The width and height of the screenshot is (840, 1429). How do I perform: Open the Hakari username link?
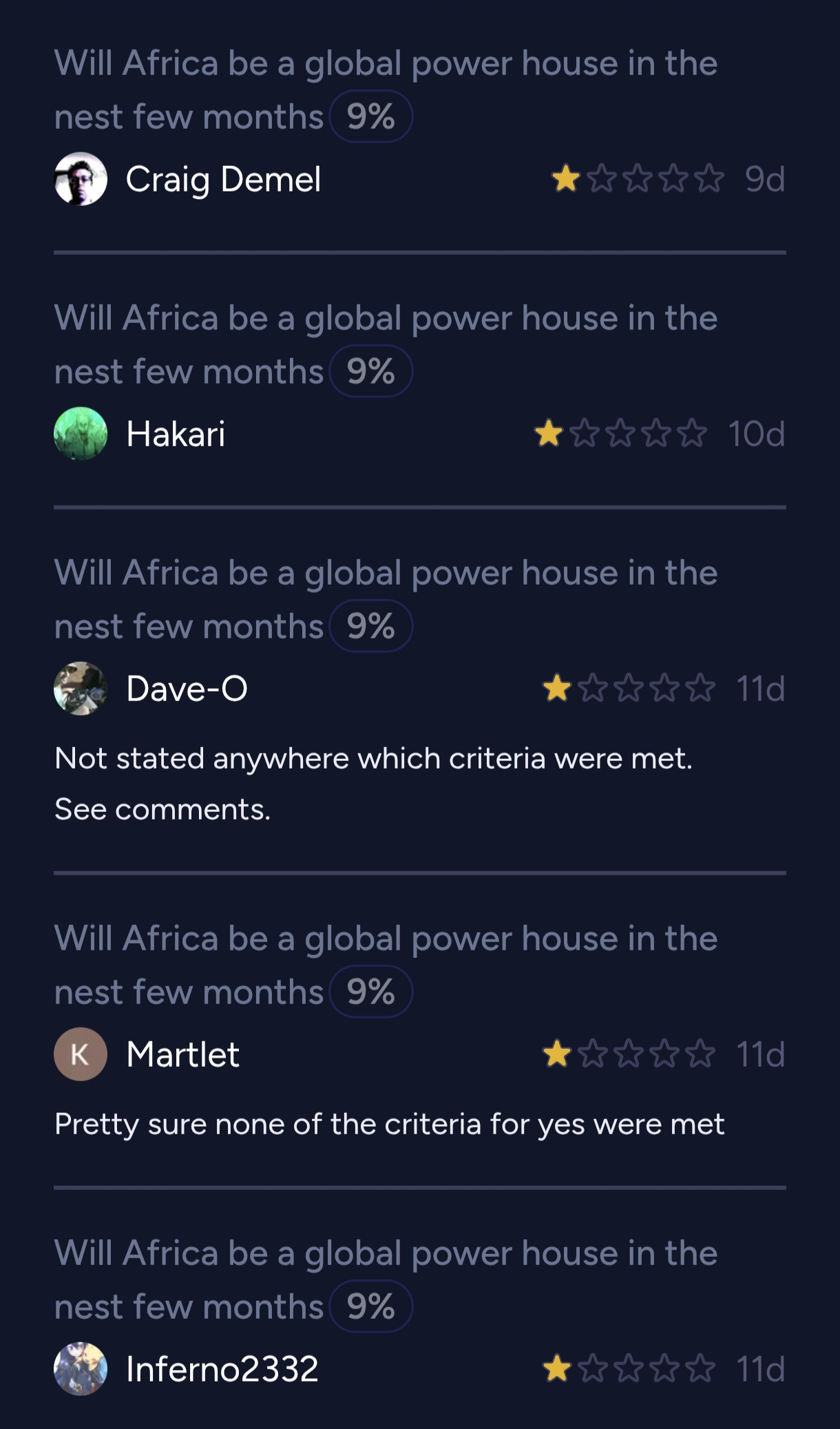pos(176,434)
